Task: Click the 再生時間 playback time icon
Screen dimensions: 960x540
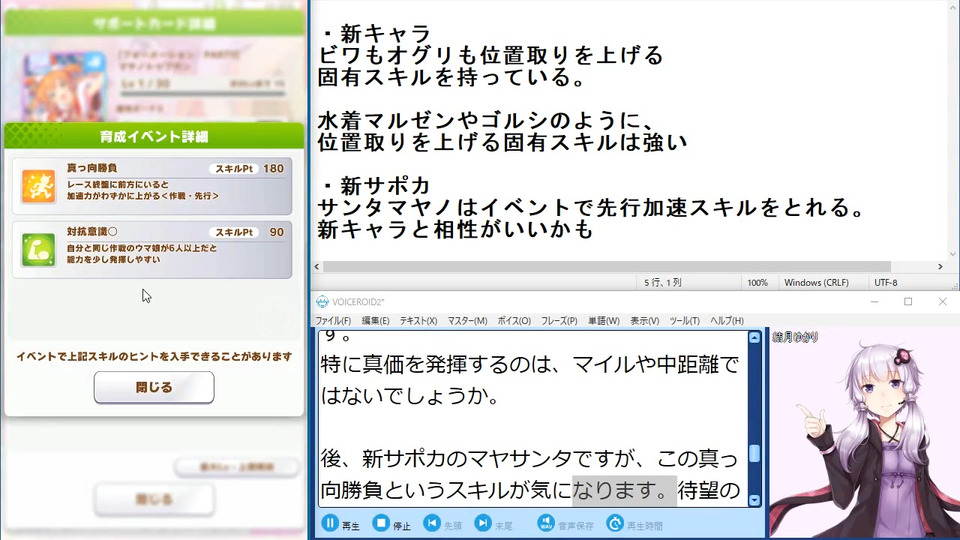Action: [x=615, y=523]
